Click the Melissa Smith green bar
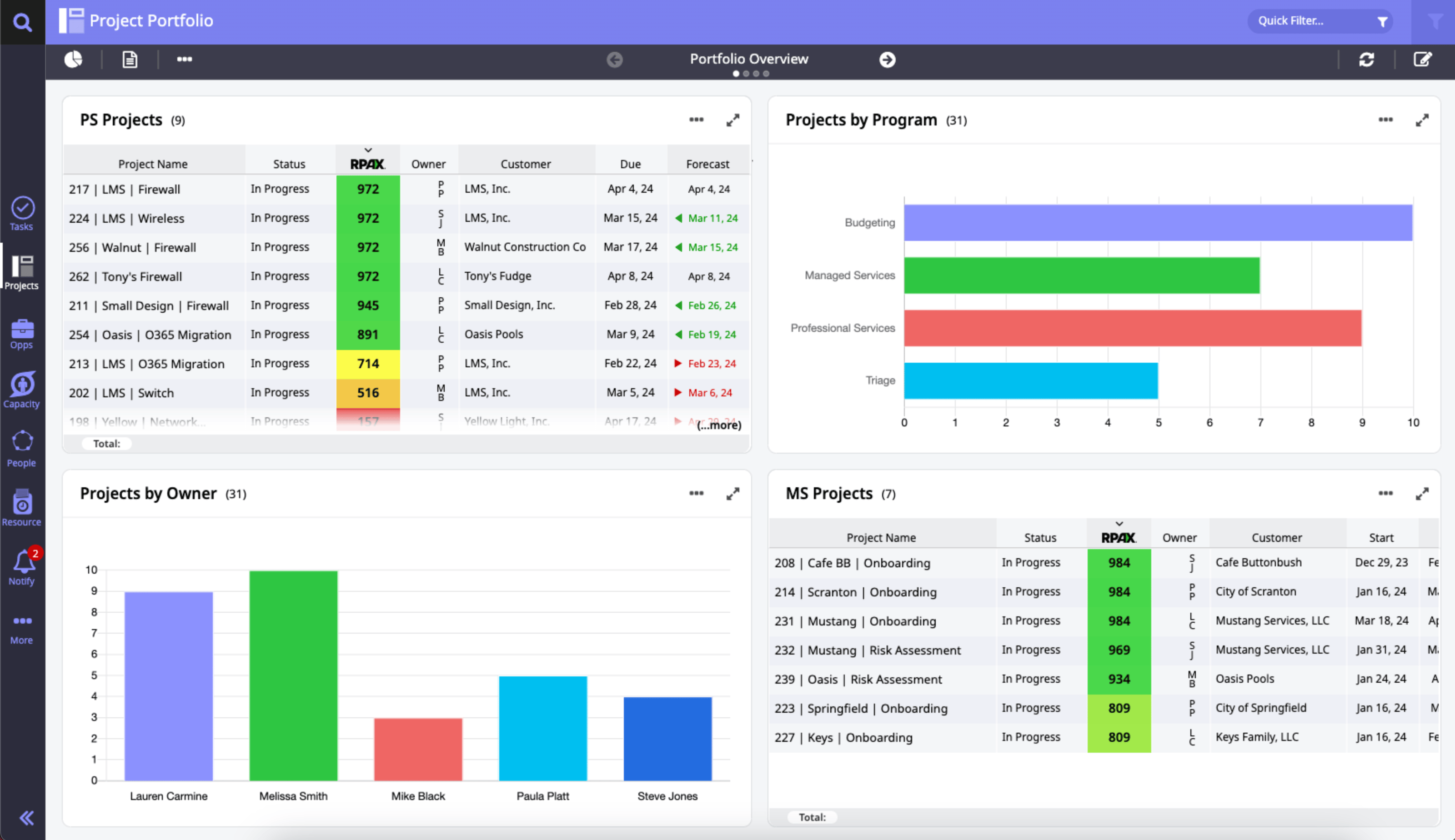Image resolution: width=1455 pixels, height=840 pixels. pos(293,675)
